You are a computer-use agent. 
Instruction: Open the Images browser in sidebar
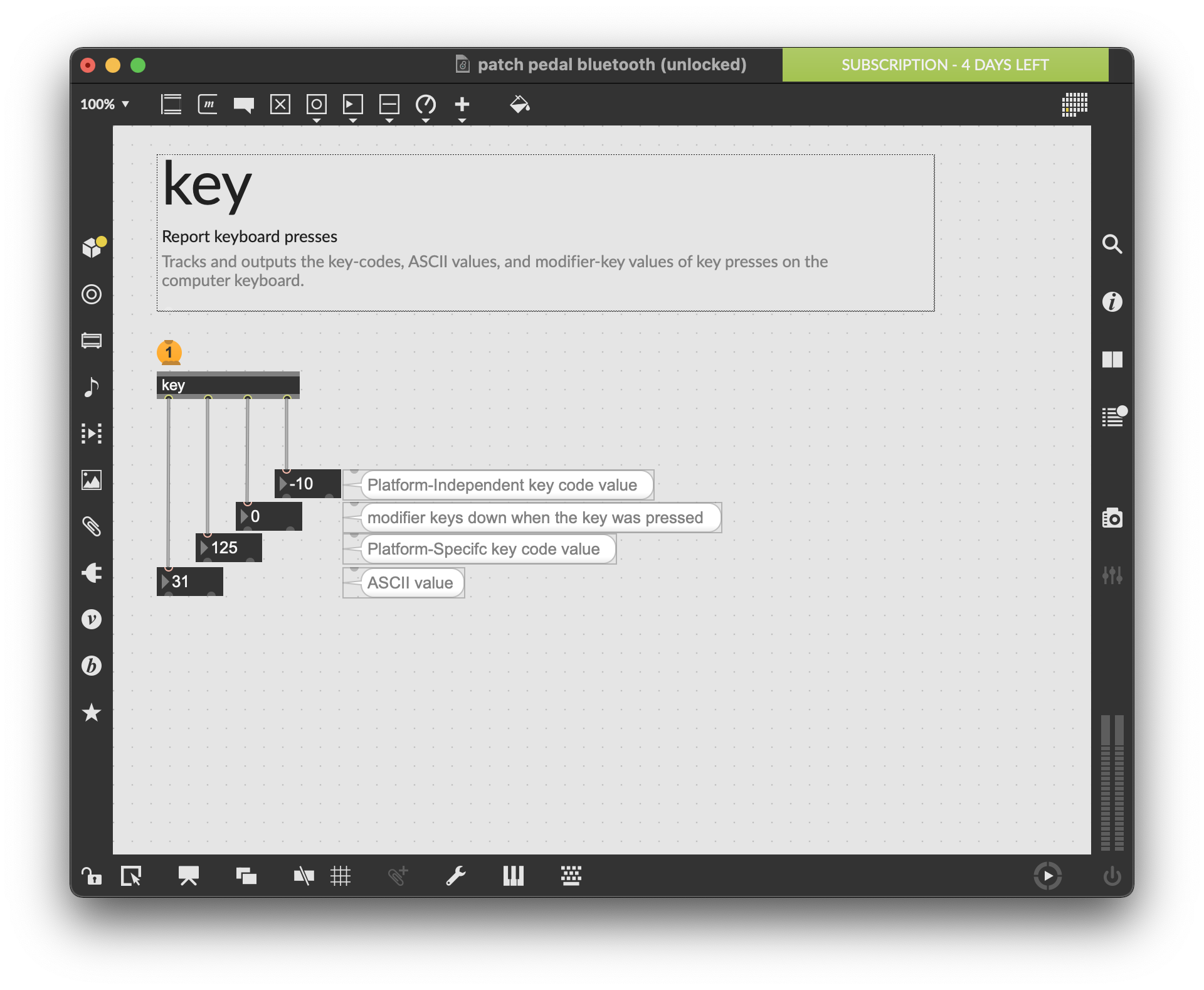click(92, 480)
